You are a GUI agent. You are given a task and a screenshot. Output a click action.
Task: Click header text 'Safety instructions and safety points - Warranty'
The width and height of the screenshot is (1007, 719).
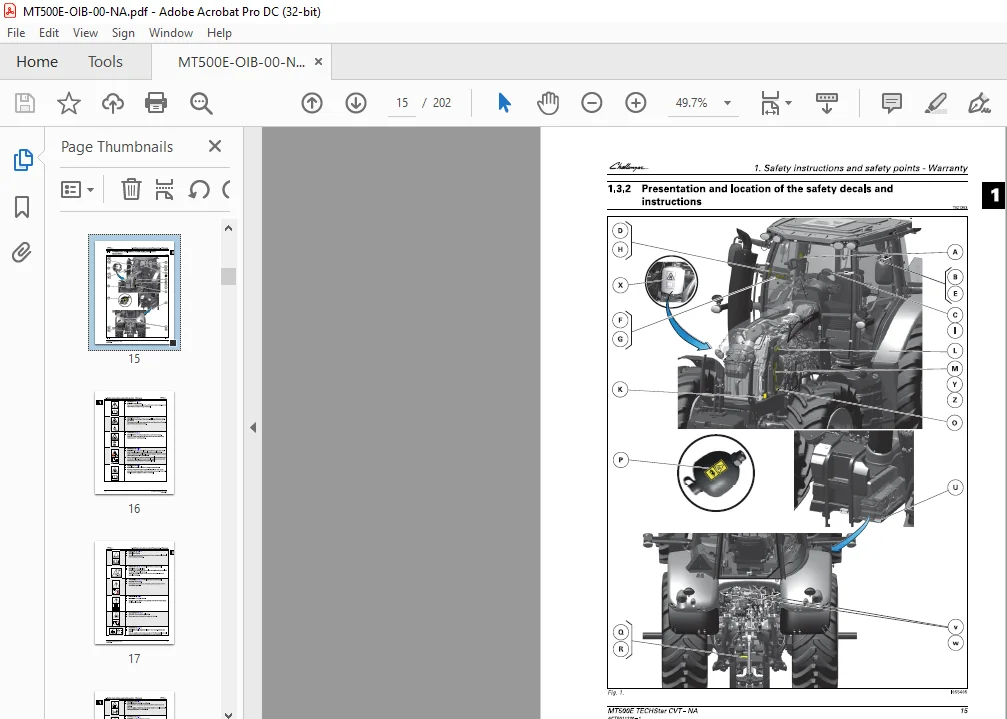click(865, 168)
